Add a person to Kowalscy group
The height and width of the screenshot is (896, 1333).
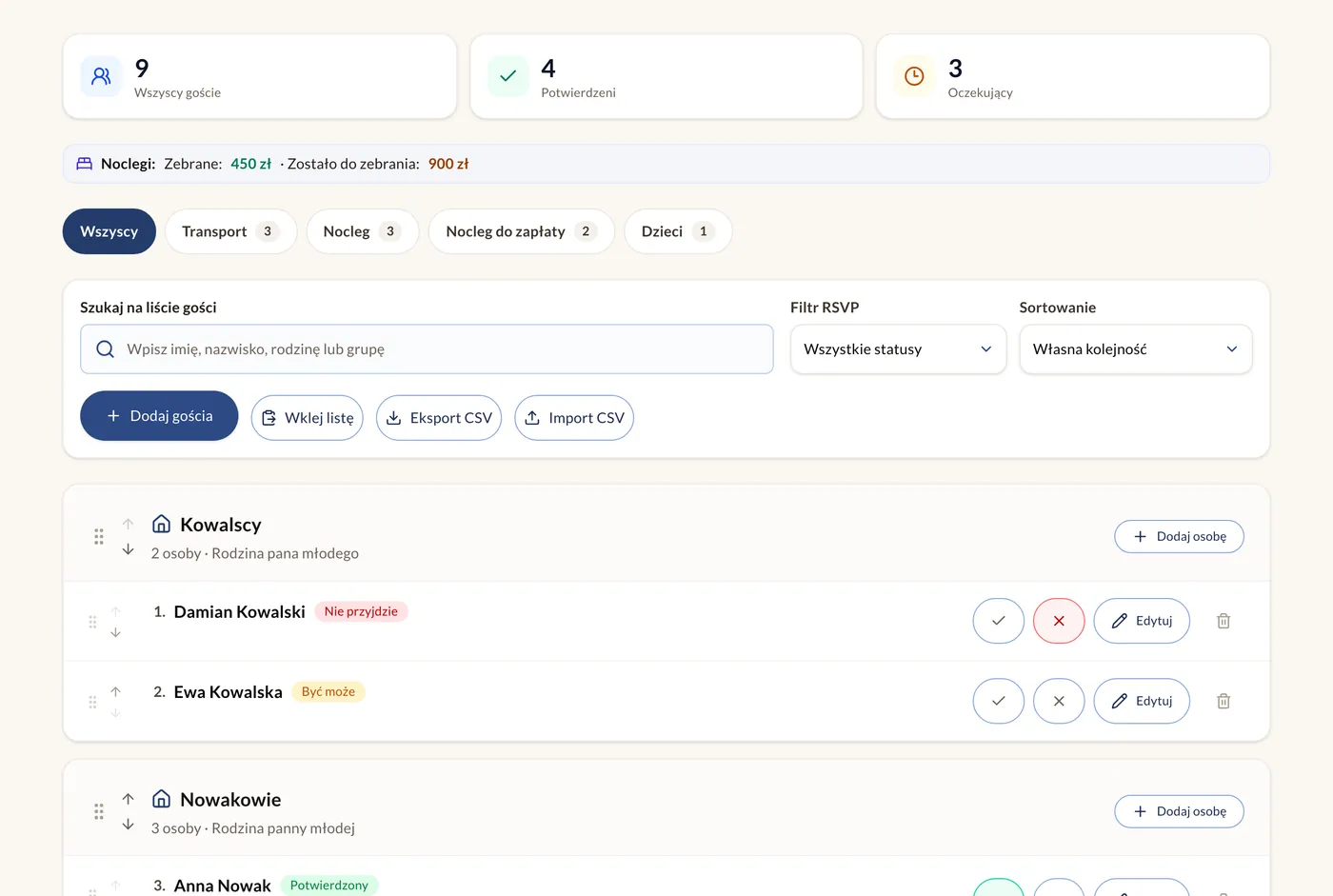[1179, 536]
